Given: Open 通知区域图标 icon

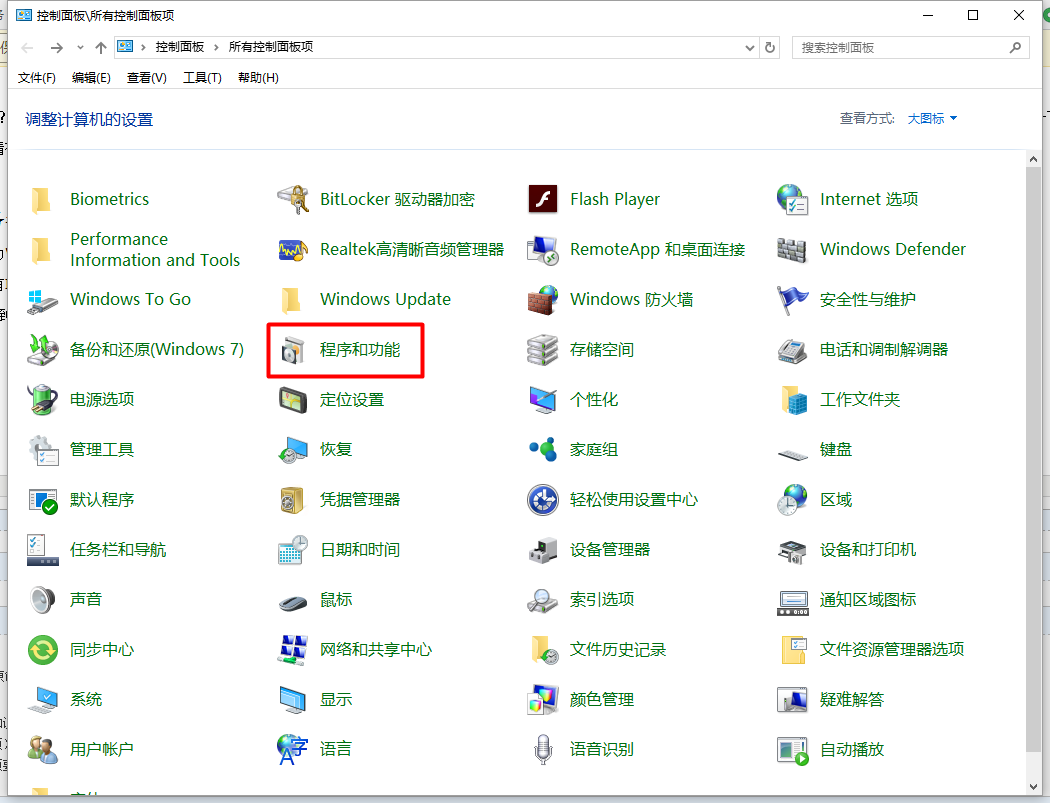Looking at the screenshot, I should tap(793, 601).
